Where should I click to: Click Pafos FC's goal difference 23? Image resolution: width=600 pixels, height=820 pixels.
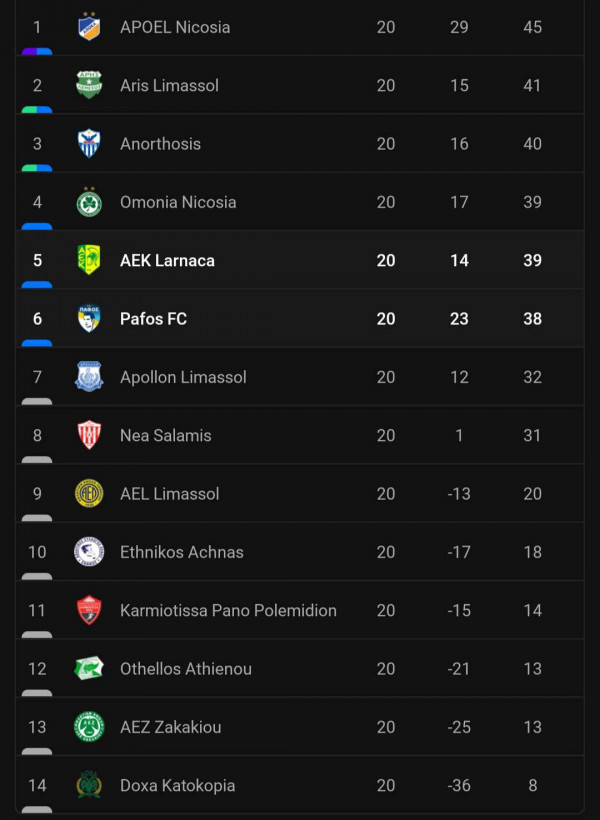coord(459,318)
